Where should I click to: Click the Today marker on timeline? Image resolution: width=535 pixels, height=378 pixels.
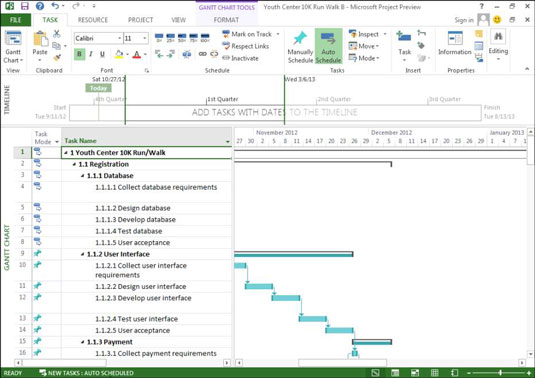(x=98, y=88)
